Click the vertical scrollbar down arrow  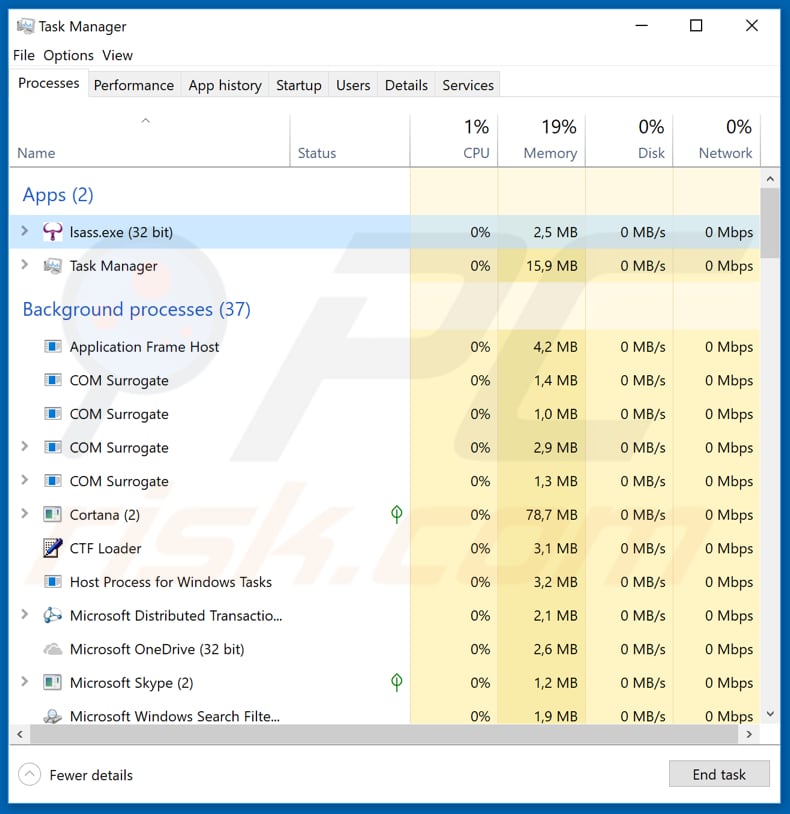point(770,714)
